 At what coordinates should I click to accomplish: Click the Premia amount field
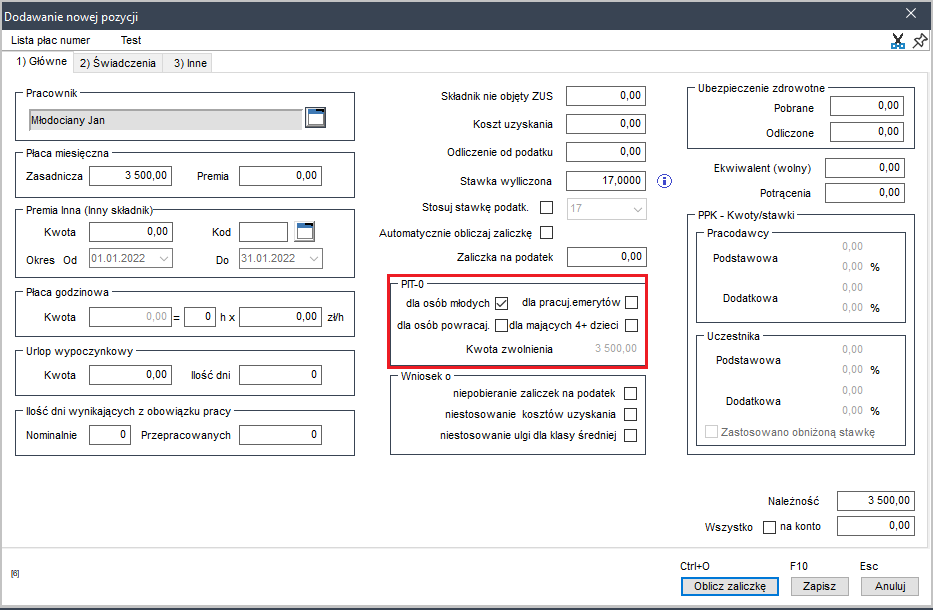click(280, 176)
